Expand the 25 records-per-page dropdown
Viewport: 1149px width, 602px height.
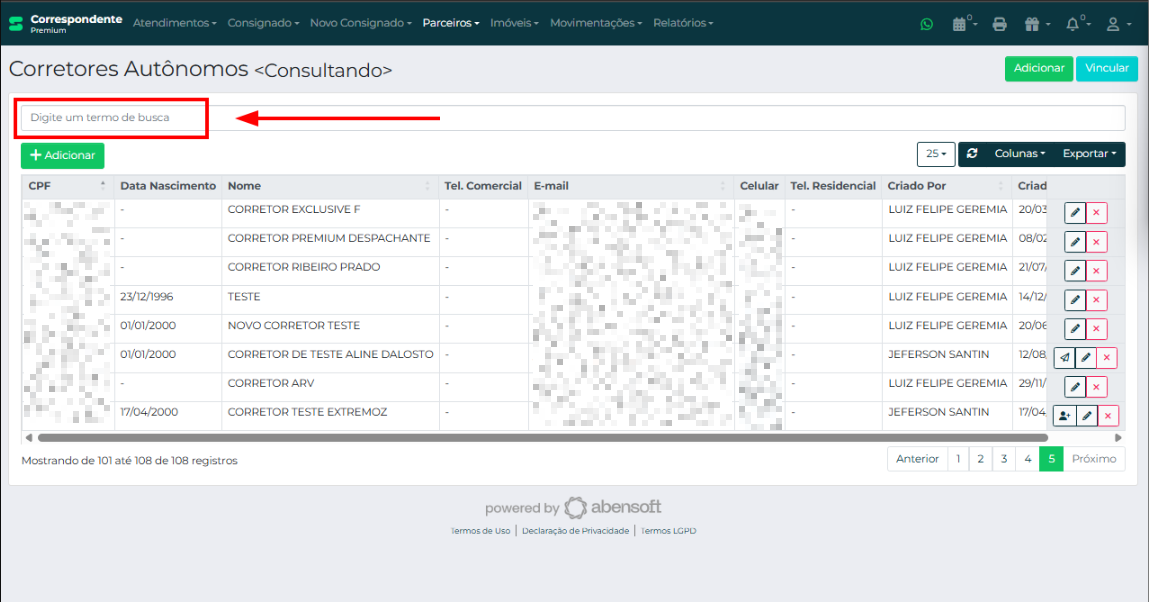[936, 154]
